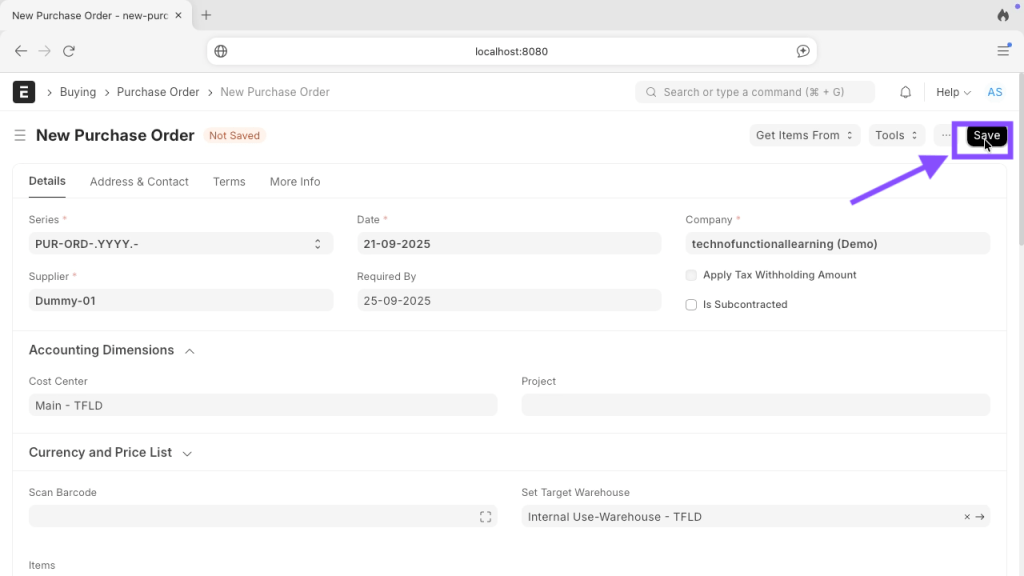Image resolution: width=1024 pixels, height=576 pixels.
Task: Clear the Set Target Warehouse value
Action: (967, 517)
